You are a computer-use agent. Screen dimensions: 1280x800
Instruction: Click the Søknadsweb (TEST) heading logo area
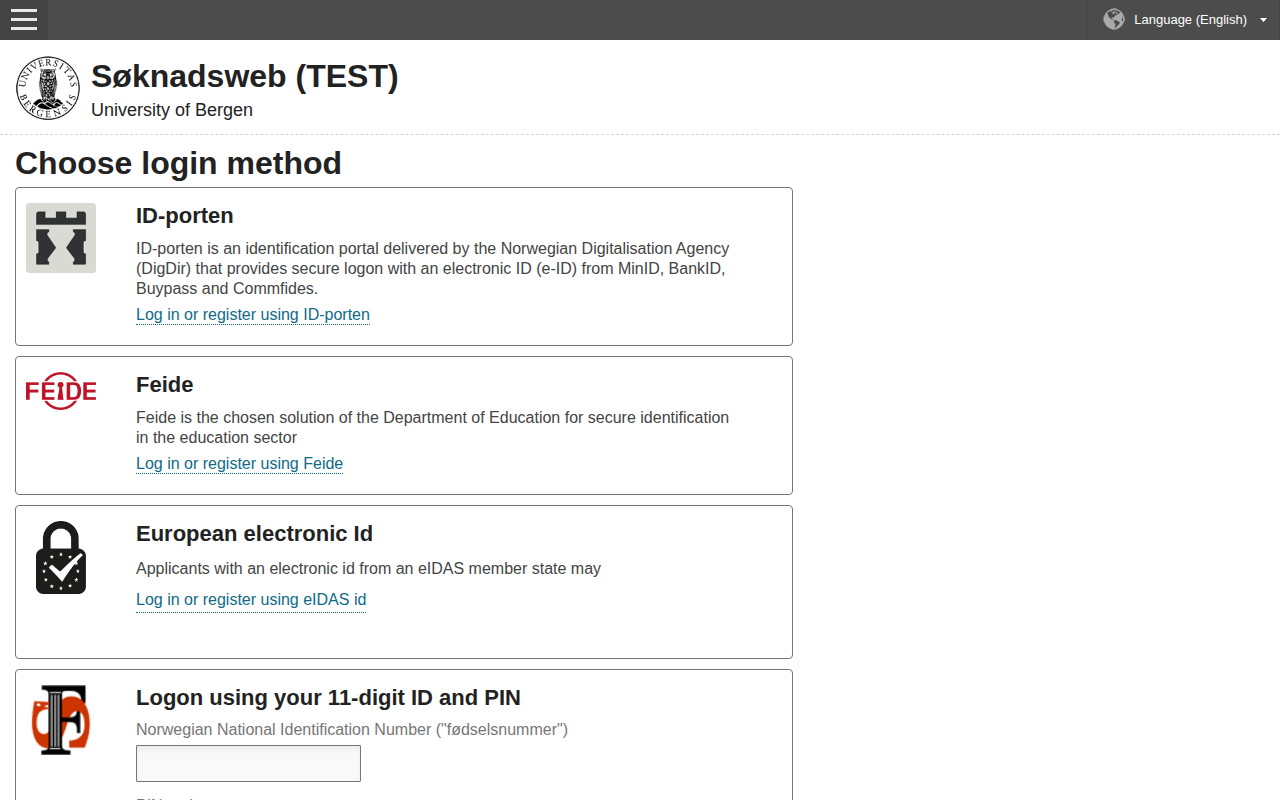pos(244,76)
